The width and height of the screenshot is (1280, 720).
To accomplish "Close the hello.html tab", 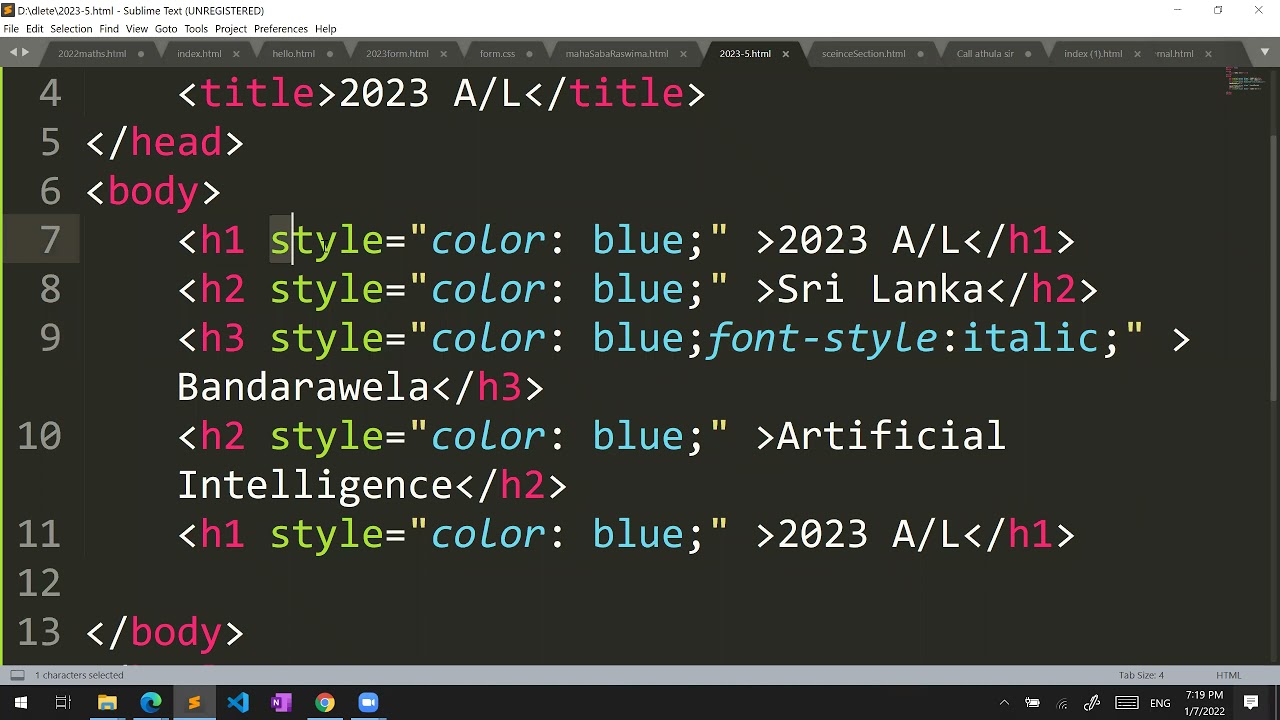I will [x=331, y=54].
